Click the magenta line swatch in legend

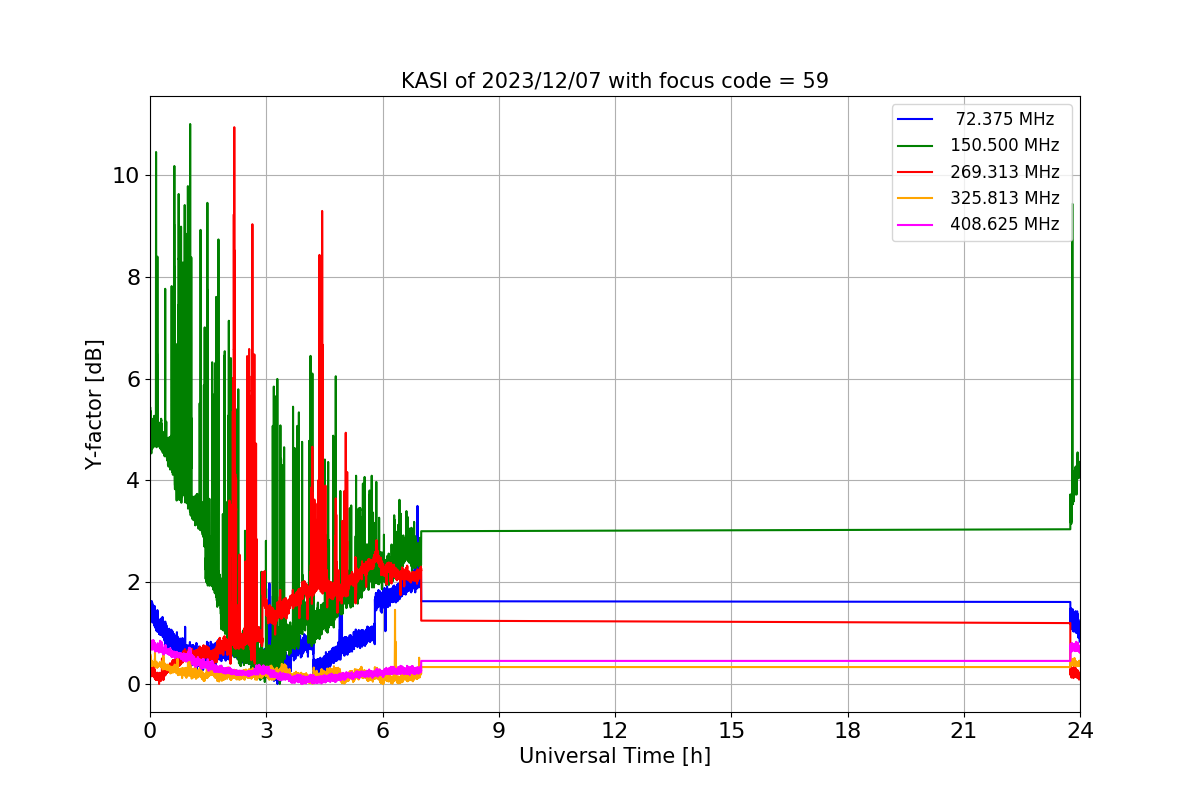click(x=915, y=225)
